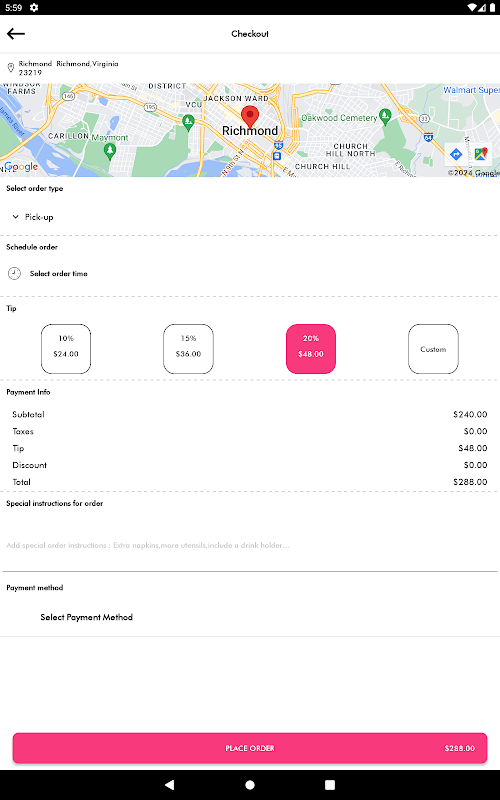Expand the Pick-up order type dropdown
The image size is (500, 800).
point(33,217)
